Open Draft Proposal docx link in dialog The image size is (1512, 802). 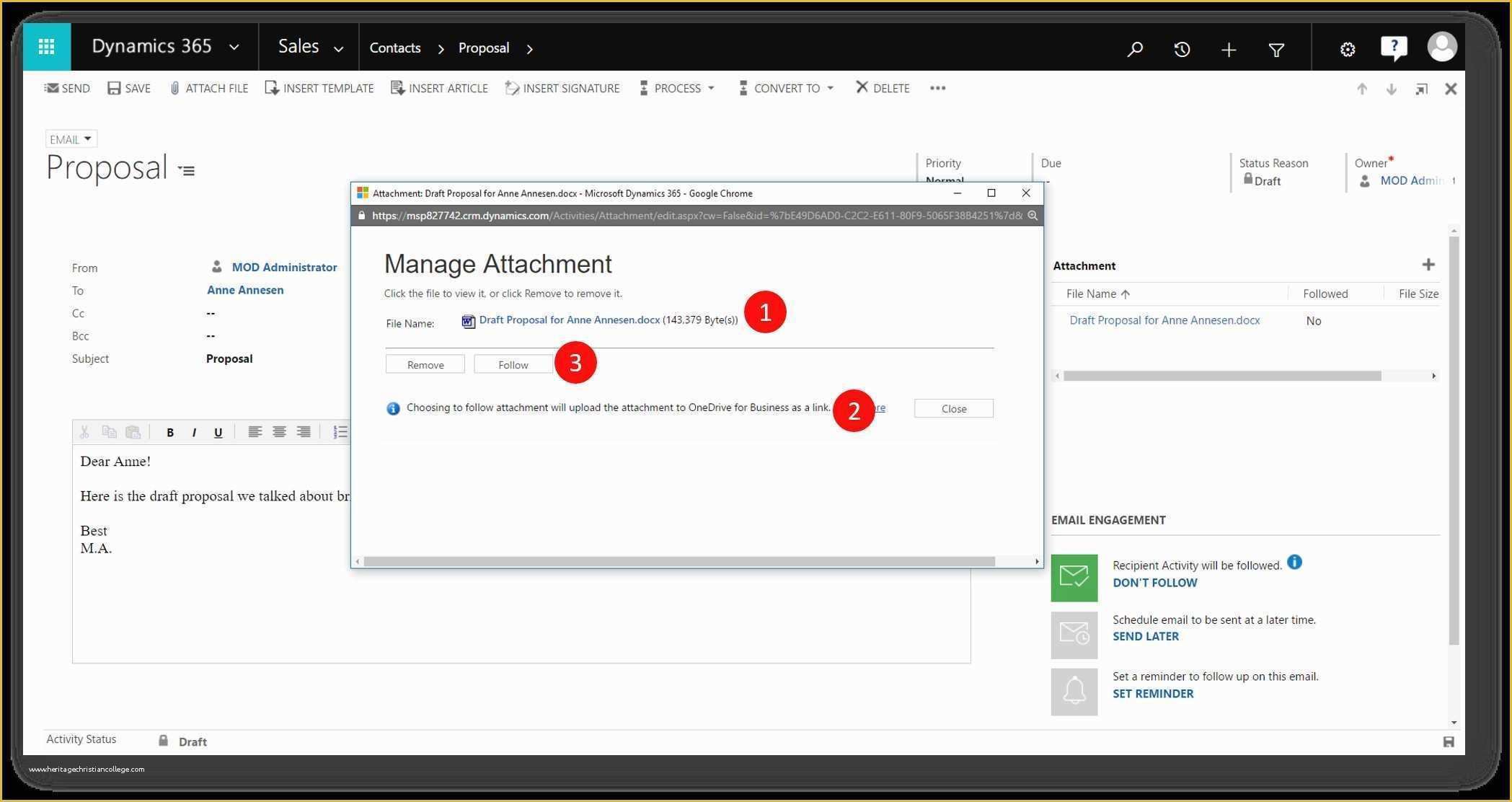click(x=569, y=320)
